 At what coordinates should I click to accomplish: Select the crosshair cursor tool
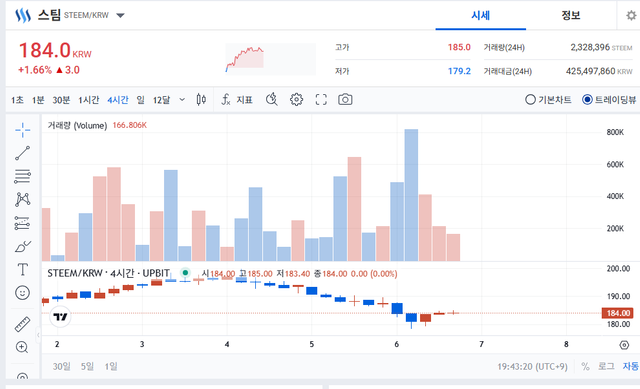coord(22,130)
